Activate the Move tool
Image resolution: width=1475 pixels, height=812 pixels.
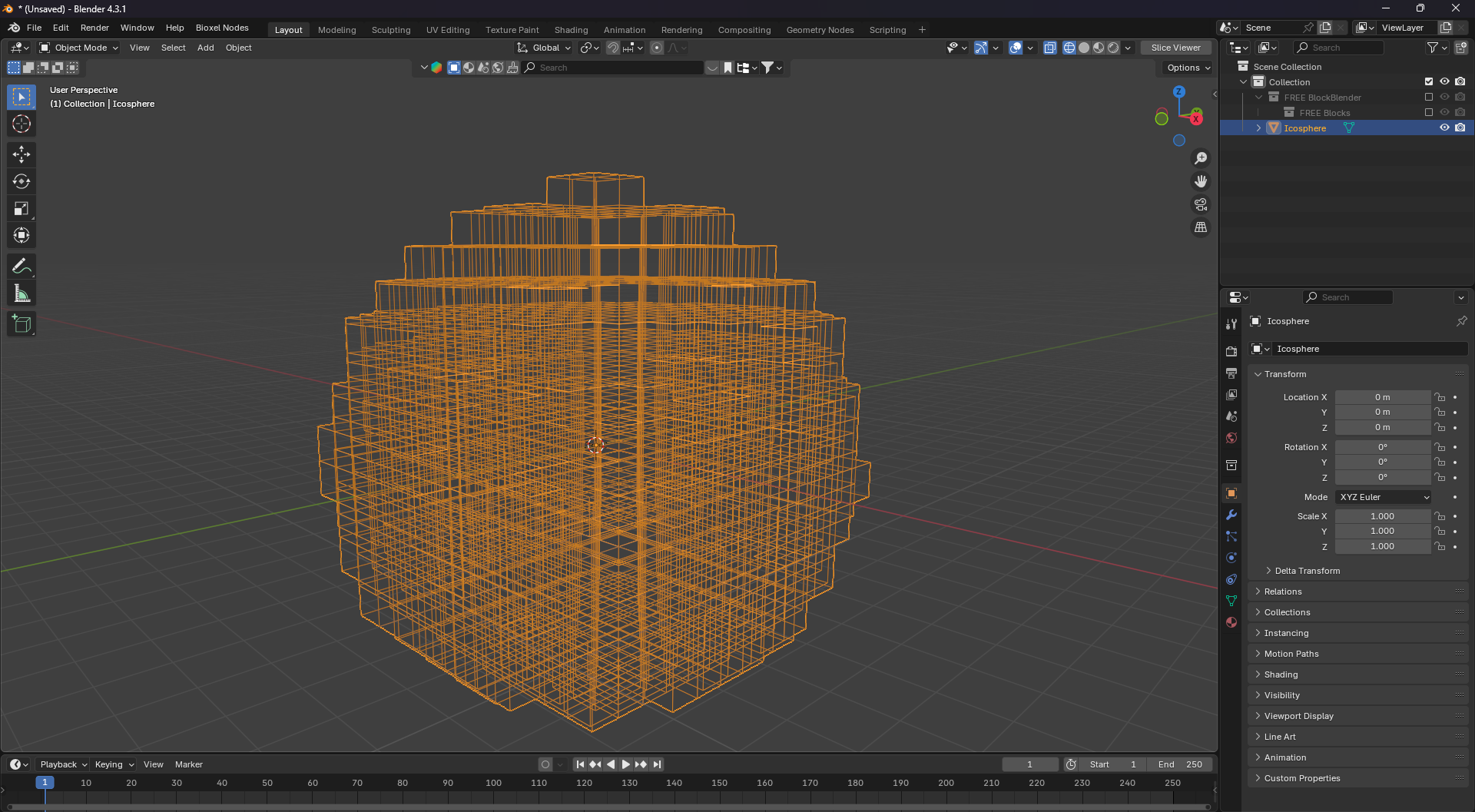click(22, 154)
